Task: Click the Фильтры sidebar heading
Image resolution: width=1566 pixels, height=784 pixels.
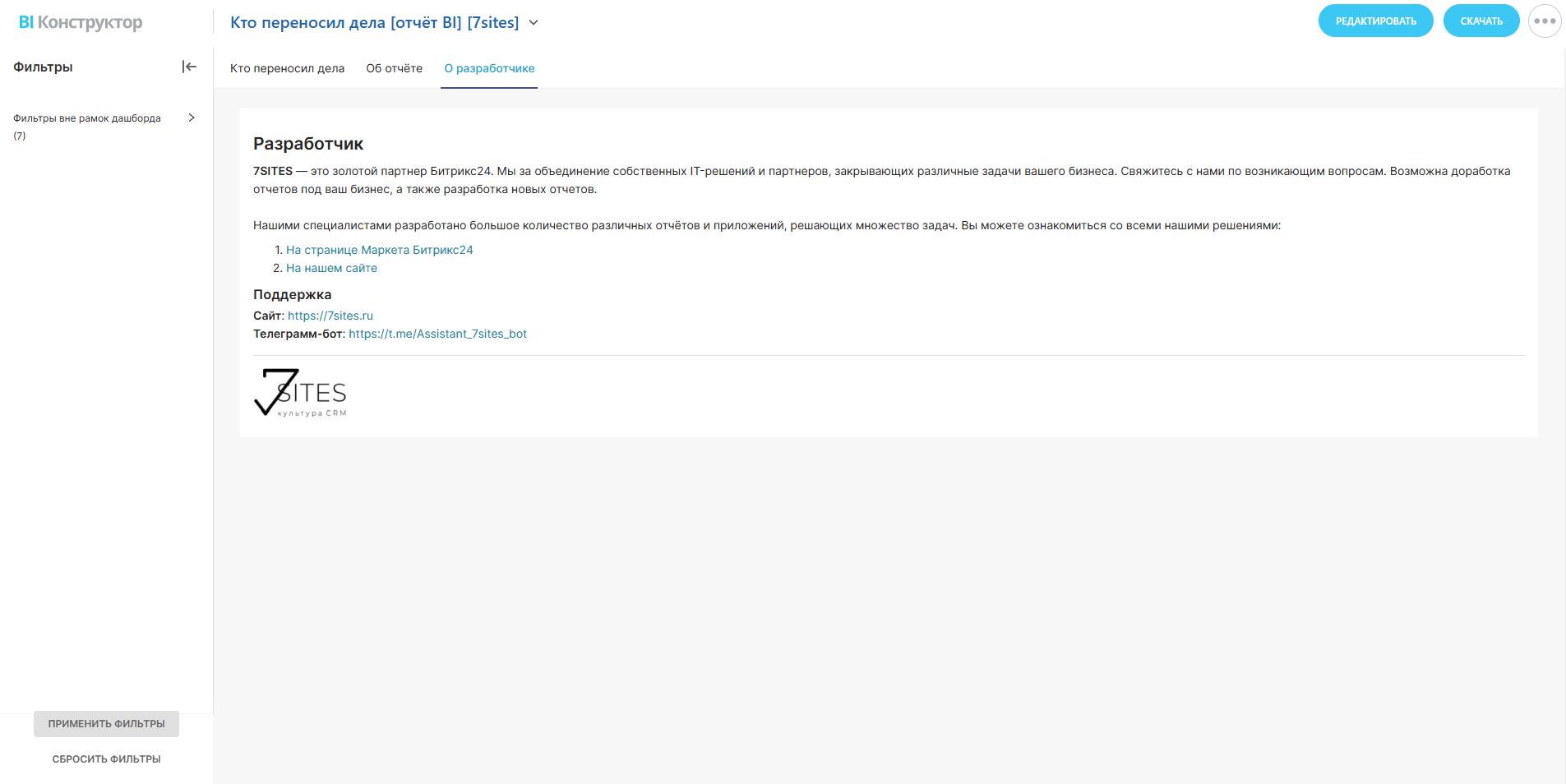Action: tap(43, 67)
